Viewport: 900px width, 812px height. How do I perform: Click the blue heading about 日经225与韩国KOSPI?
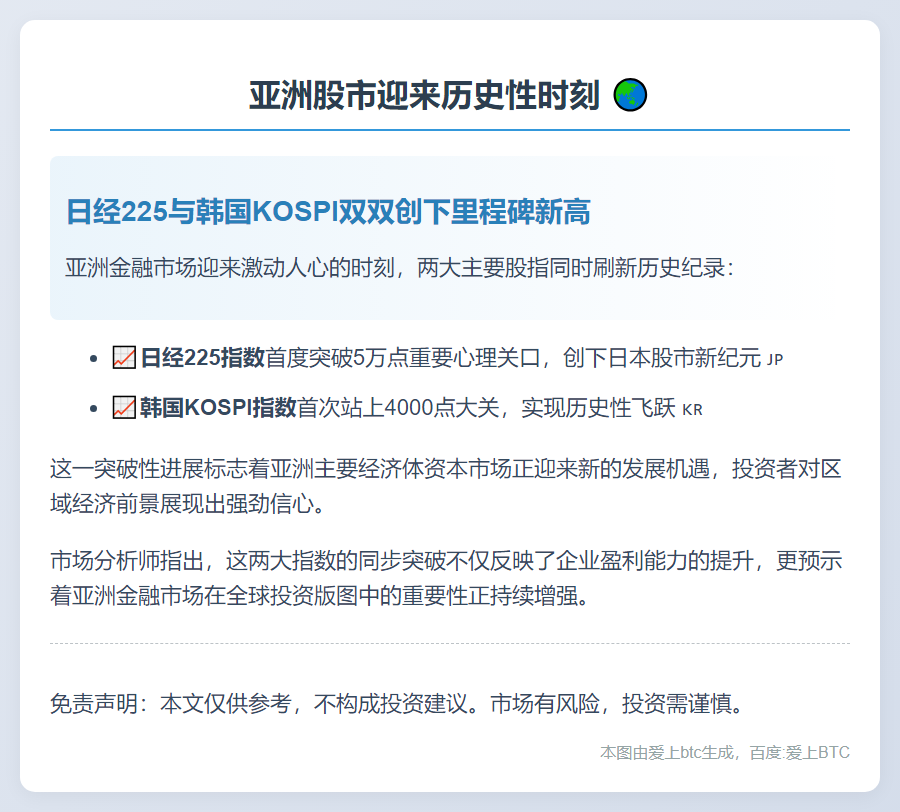(x=328, y=212)
